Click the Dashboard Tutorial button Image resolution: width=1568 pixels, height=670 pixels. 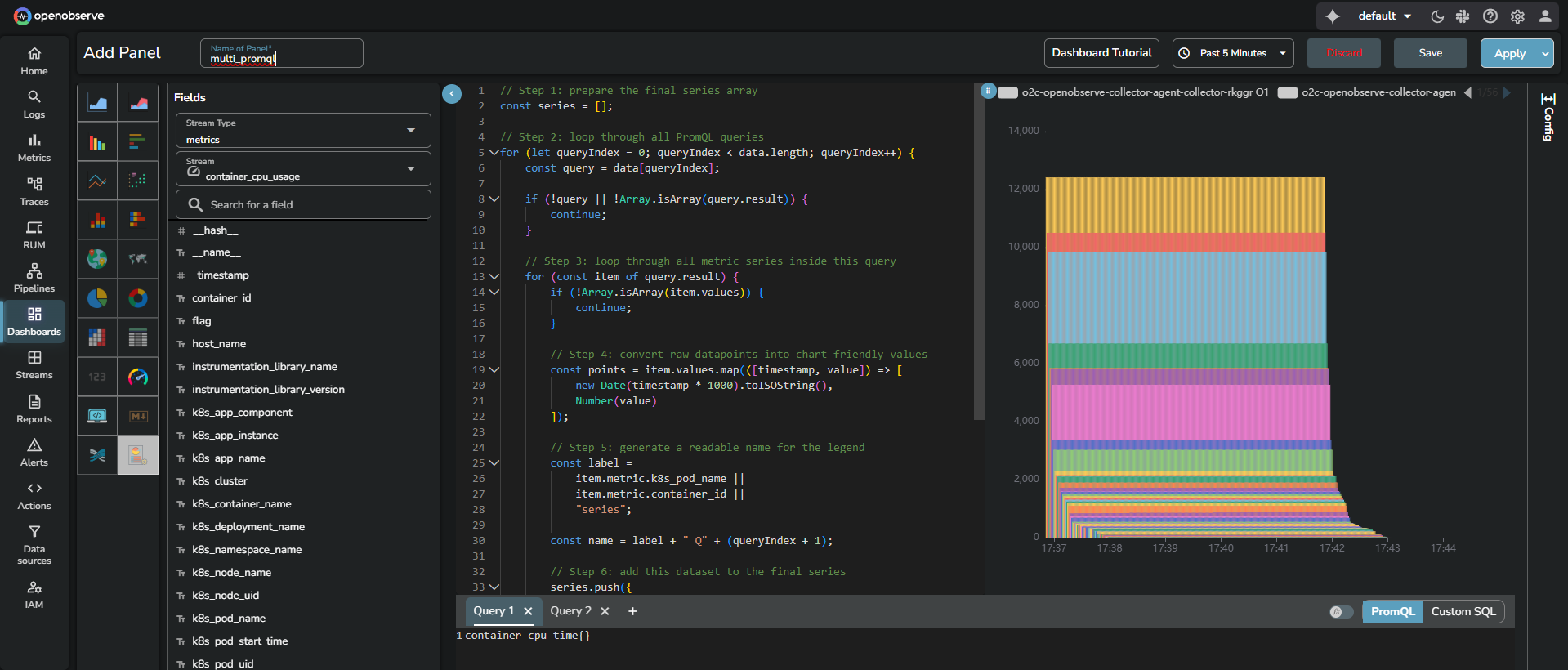1101,53
